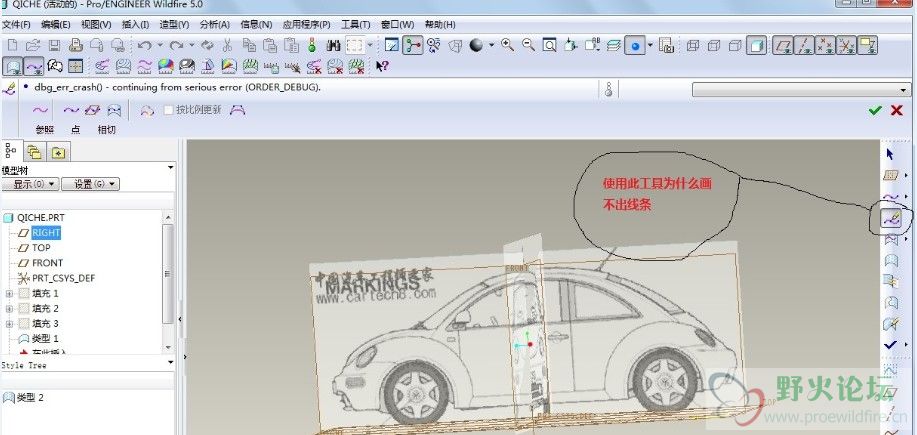Viewport: 917px width, 435px height.
Task: Select the Hidden Line display icon
Action: 713,45
